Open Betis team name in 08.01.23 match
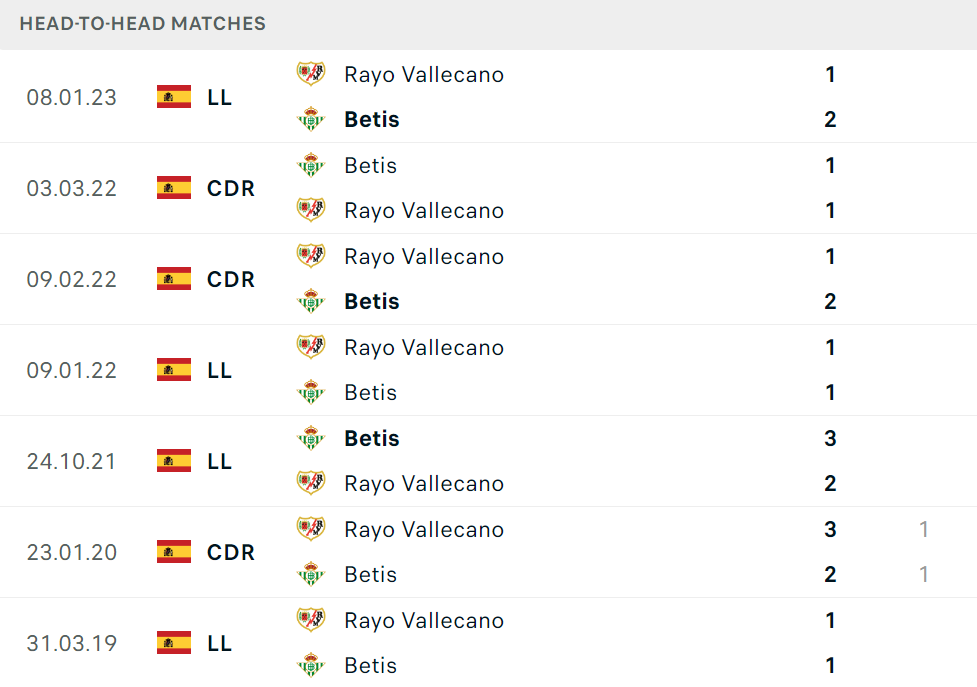The height and width of the screenshot is (687, 977). [371, 119]
